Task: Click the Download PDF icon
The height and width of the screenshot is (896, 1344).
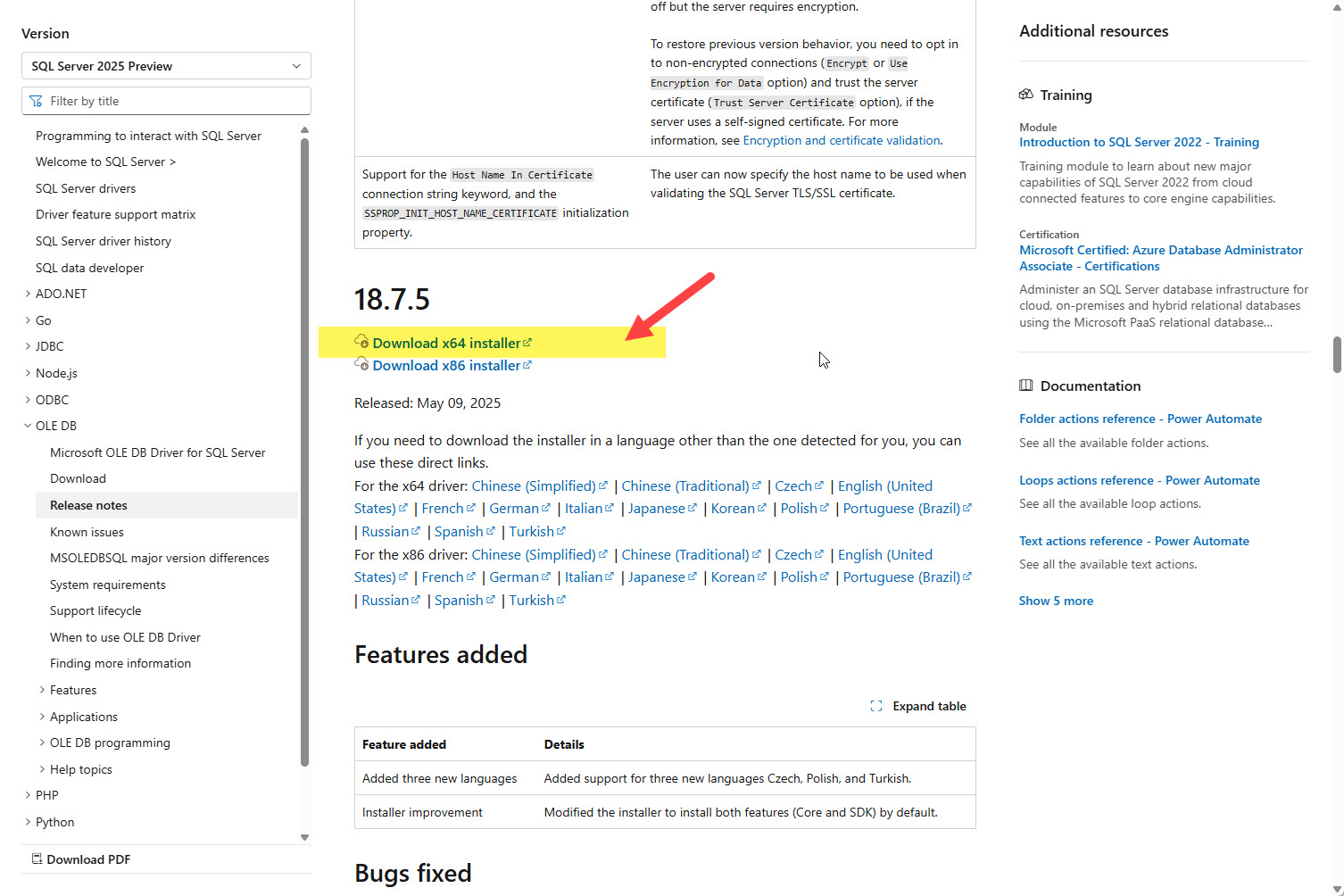Action: [x=37, y=859]
